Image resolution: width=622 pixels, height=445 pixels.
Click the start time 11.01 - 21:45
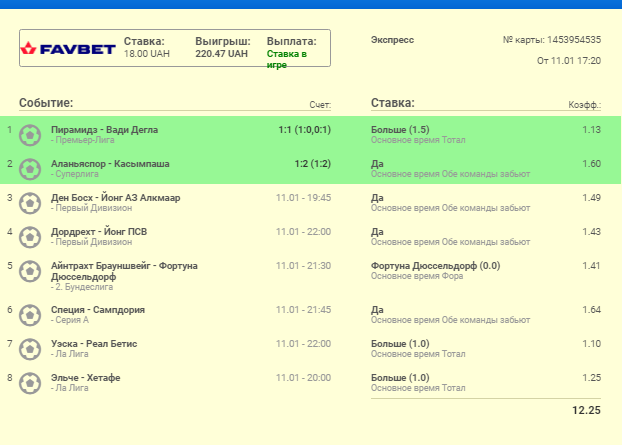pyautogui.click(x=303, y=310)
